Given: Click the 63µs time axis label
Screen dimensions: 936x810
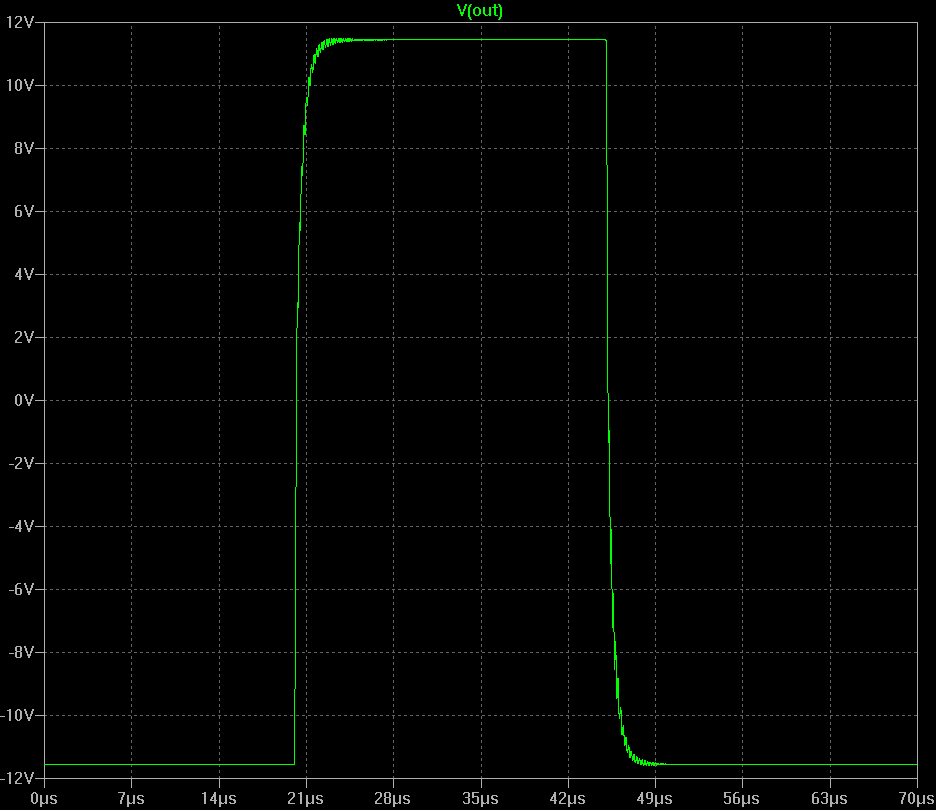Looking at the screenshot, I should [x=830, y=799].
